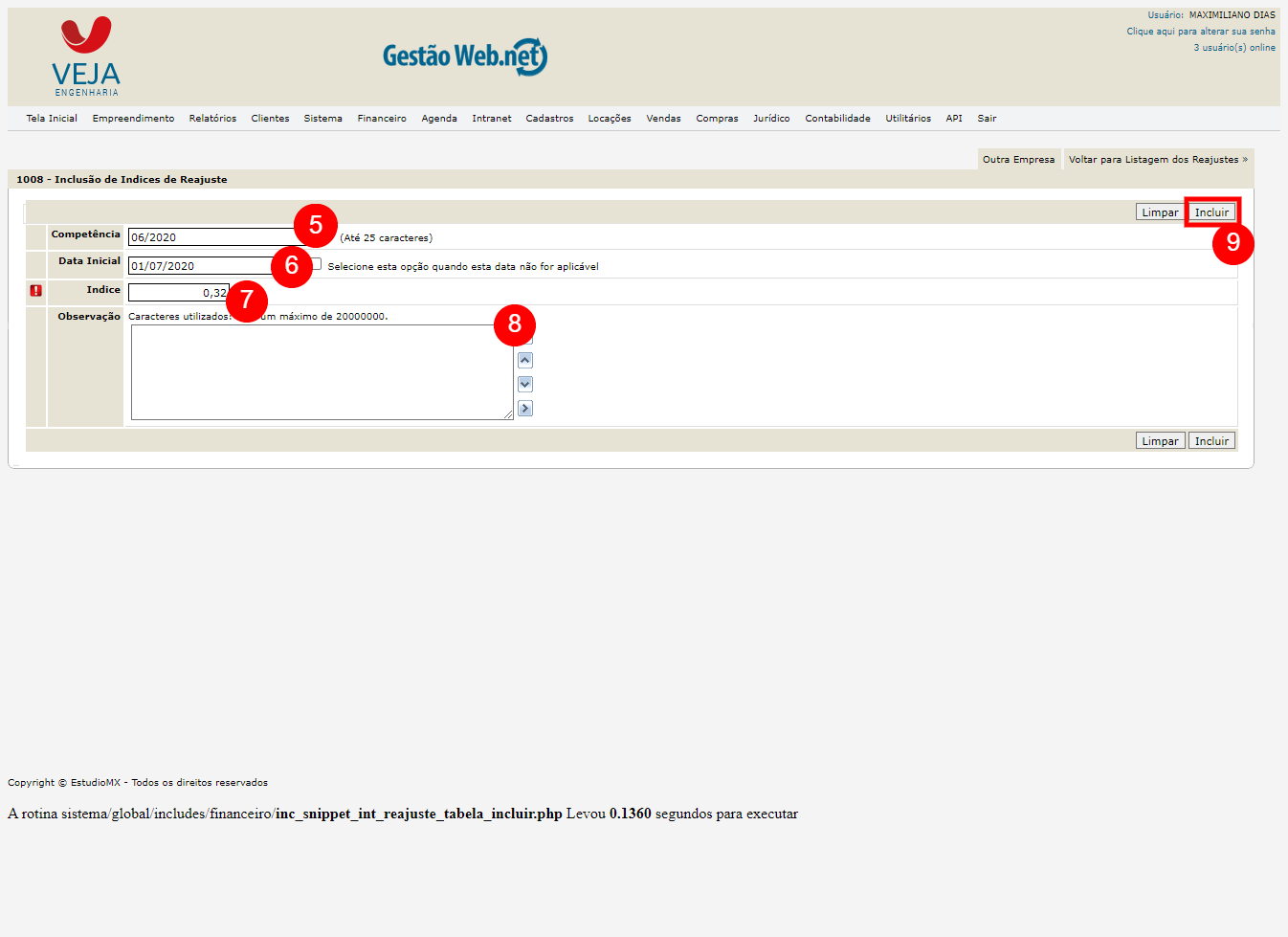Click the red exclamation icon next to Indice
1288x937 pixels.
[36, 291]
